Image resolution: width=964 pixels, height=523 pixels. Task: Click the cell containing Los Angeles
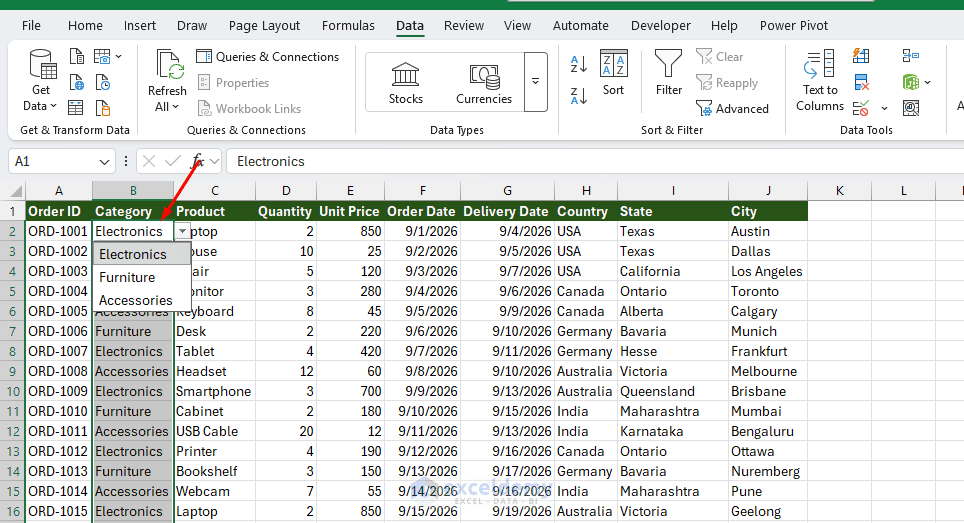coord(767,272)
